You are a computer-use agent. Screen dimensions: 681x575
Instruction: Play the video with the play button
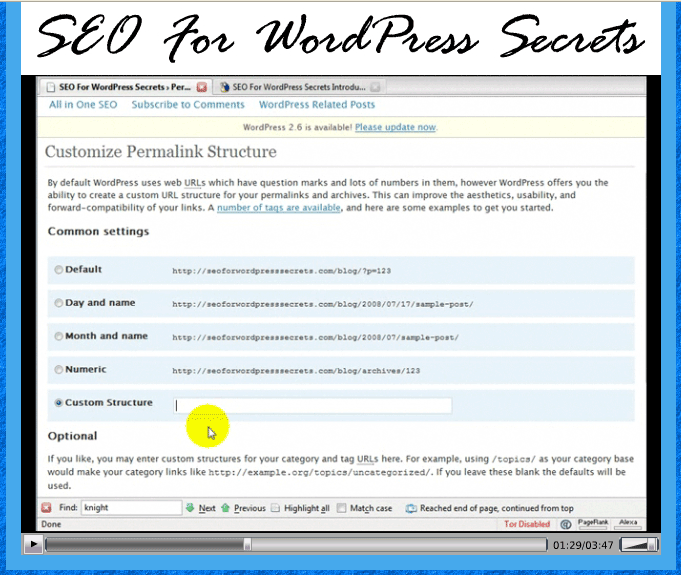pyautogui.click(x=33, y=544)
